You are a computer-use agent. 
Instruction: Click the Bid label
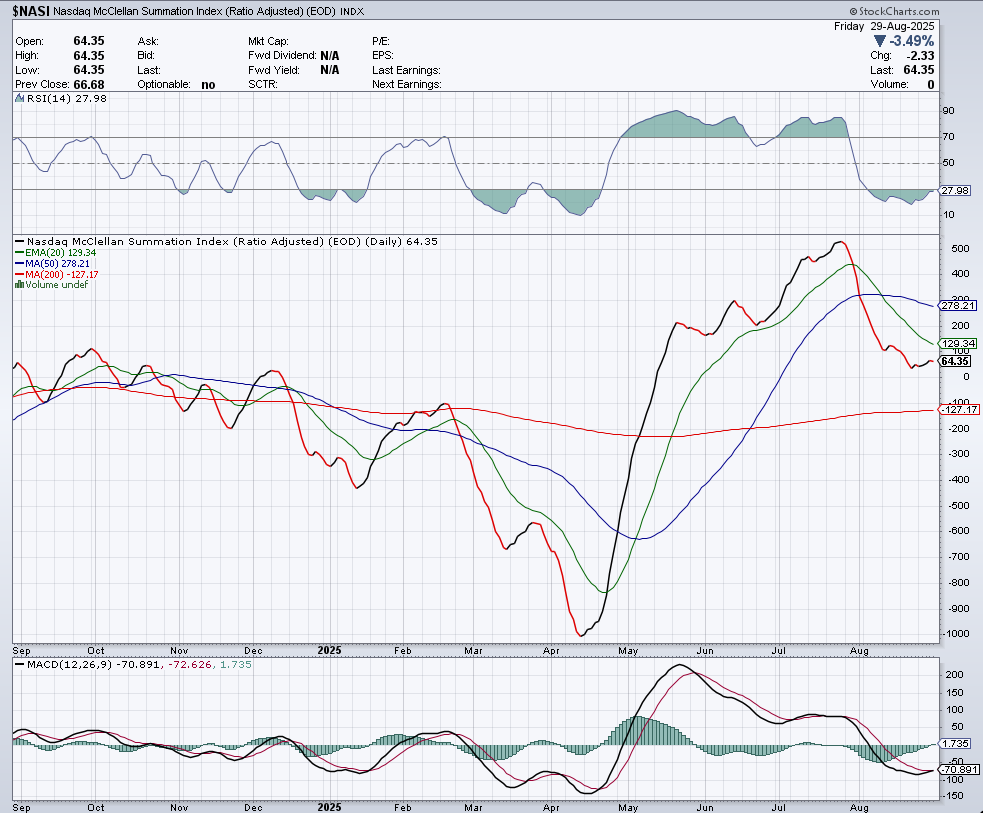click(146, 55)
